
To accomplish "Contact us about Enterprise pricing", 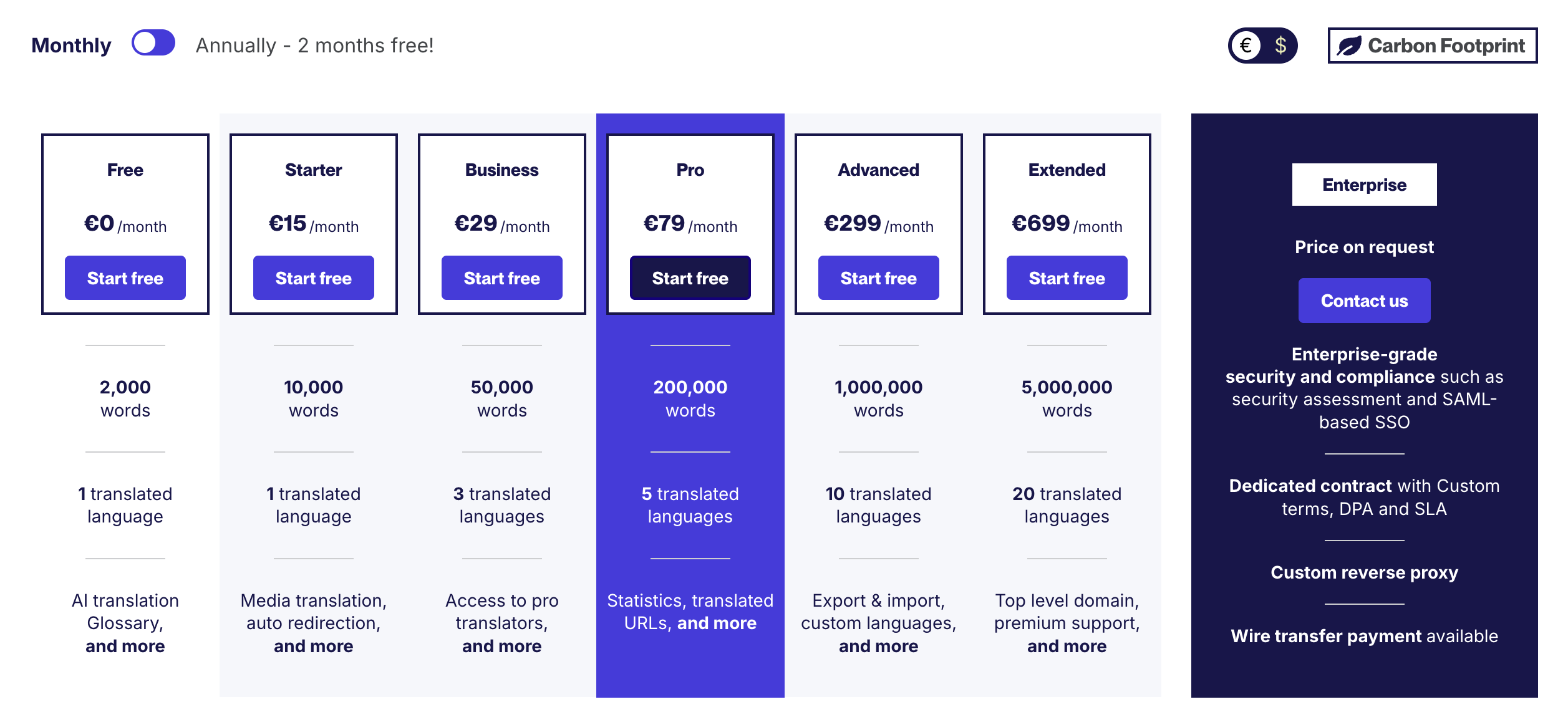I will (x=1364, y=301).
